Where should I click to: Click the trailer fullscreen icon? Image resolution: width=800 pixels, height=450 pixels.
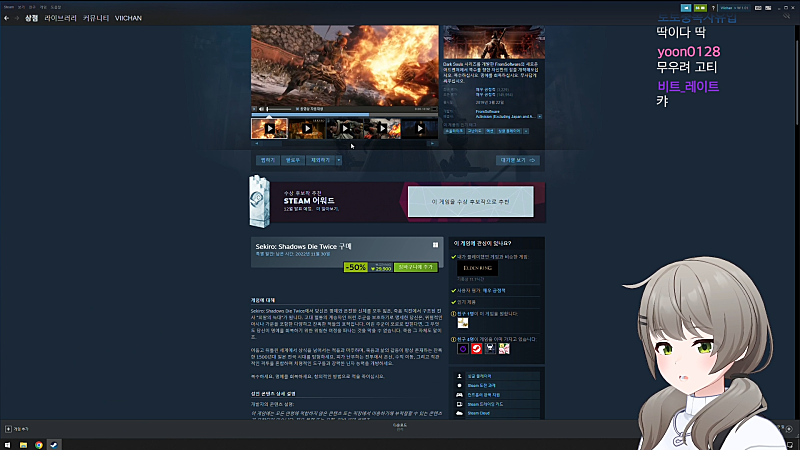(x=434, y=109)
